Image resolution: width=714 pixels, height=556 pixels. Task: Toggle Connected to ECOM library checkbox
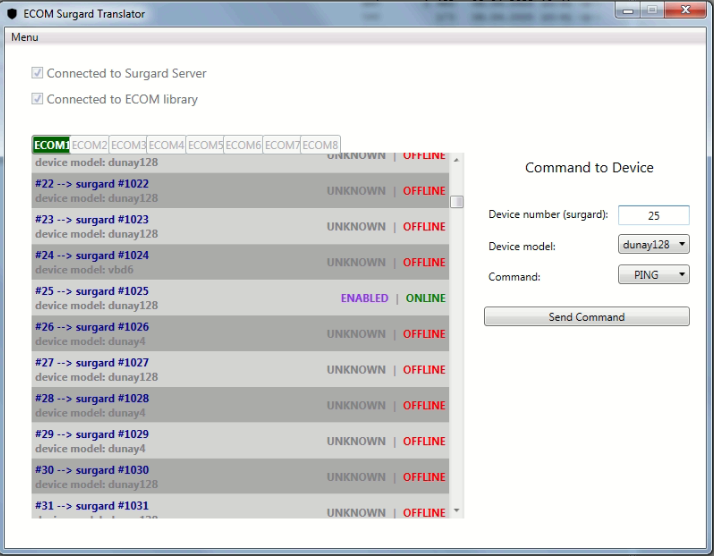(x=37, y=99)
